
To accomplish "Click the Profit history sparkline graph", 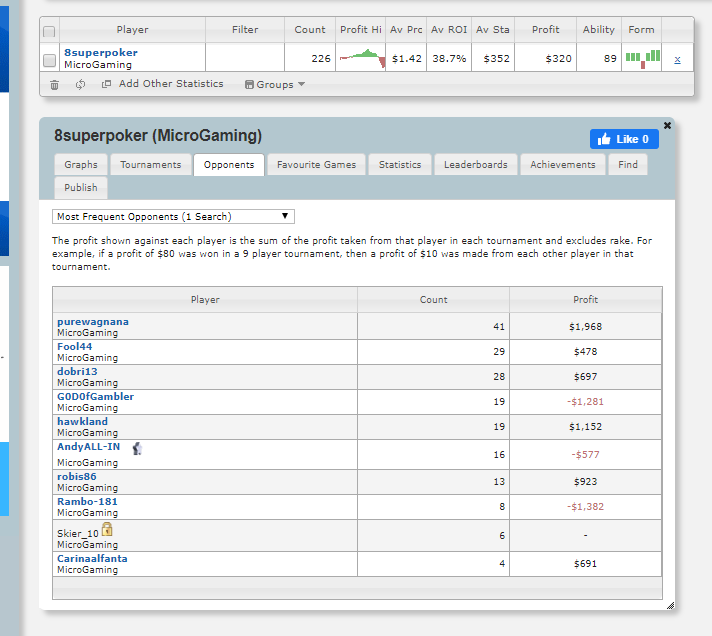I will click(x=362, y=58).
